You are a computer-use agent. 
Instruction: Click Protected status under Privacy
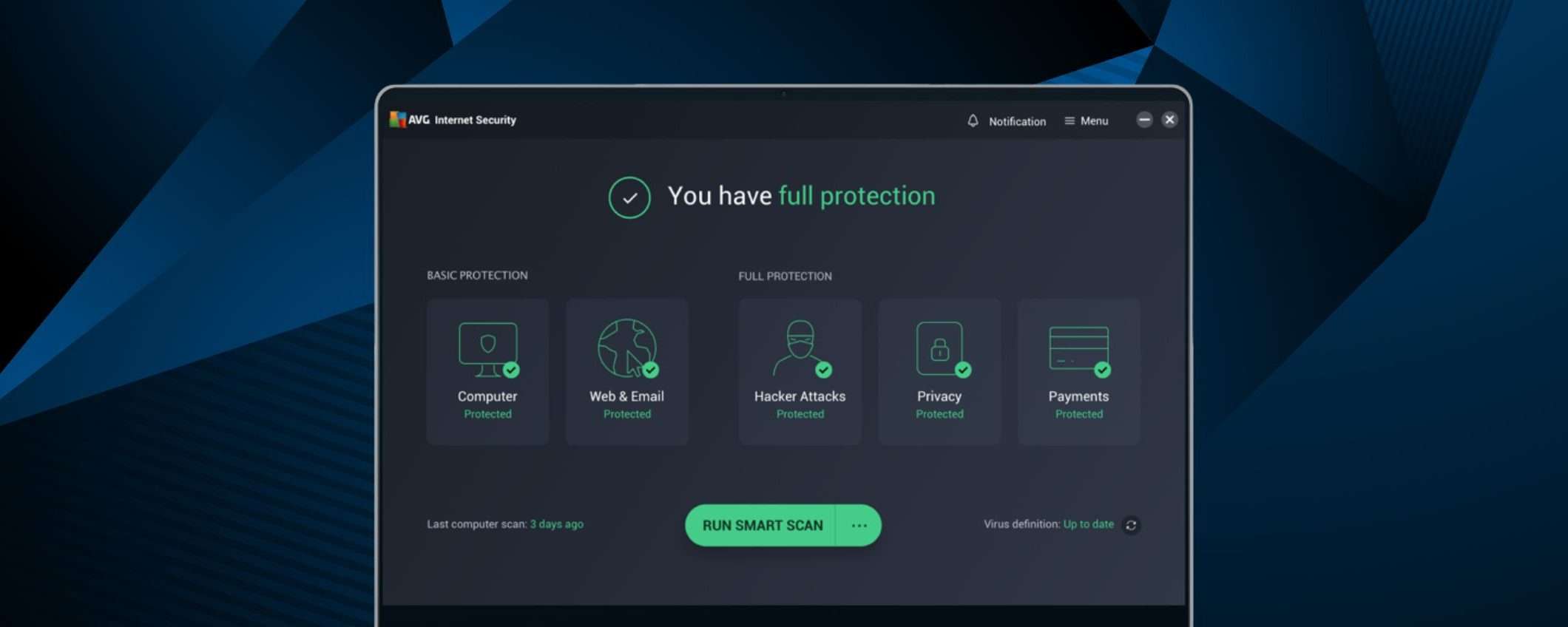coord(939,414)
